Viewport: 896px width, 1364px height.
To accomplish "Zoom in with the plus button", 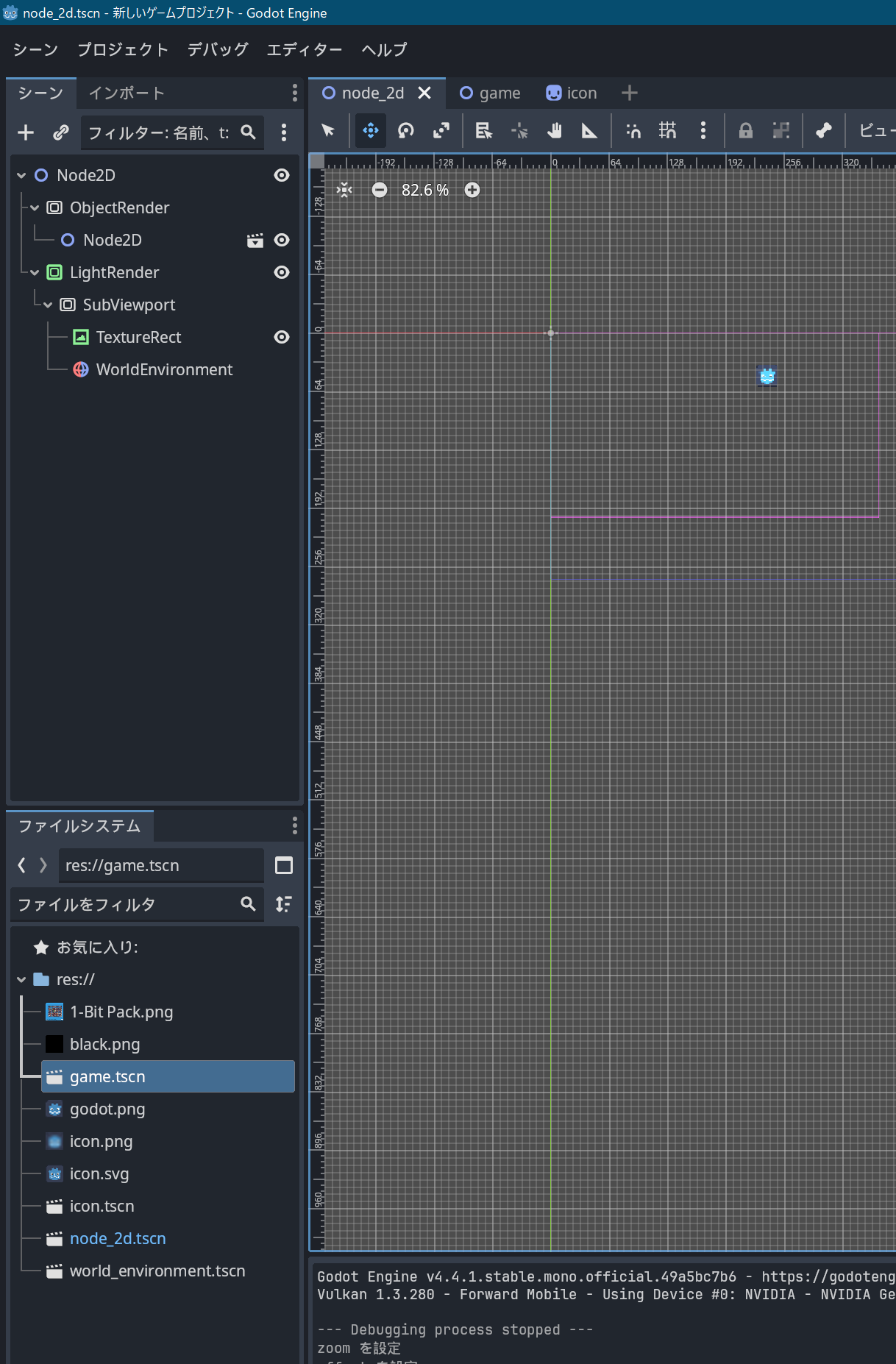I will tap(472, 190).
